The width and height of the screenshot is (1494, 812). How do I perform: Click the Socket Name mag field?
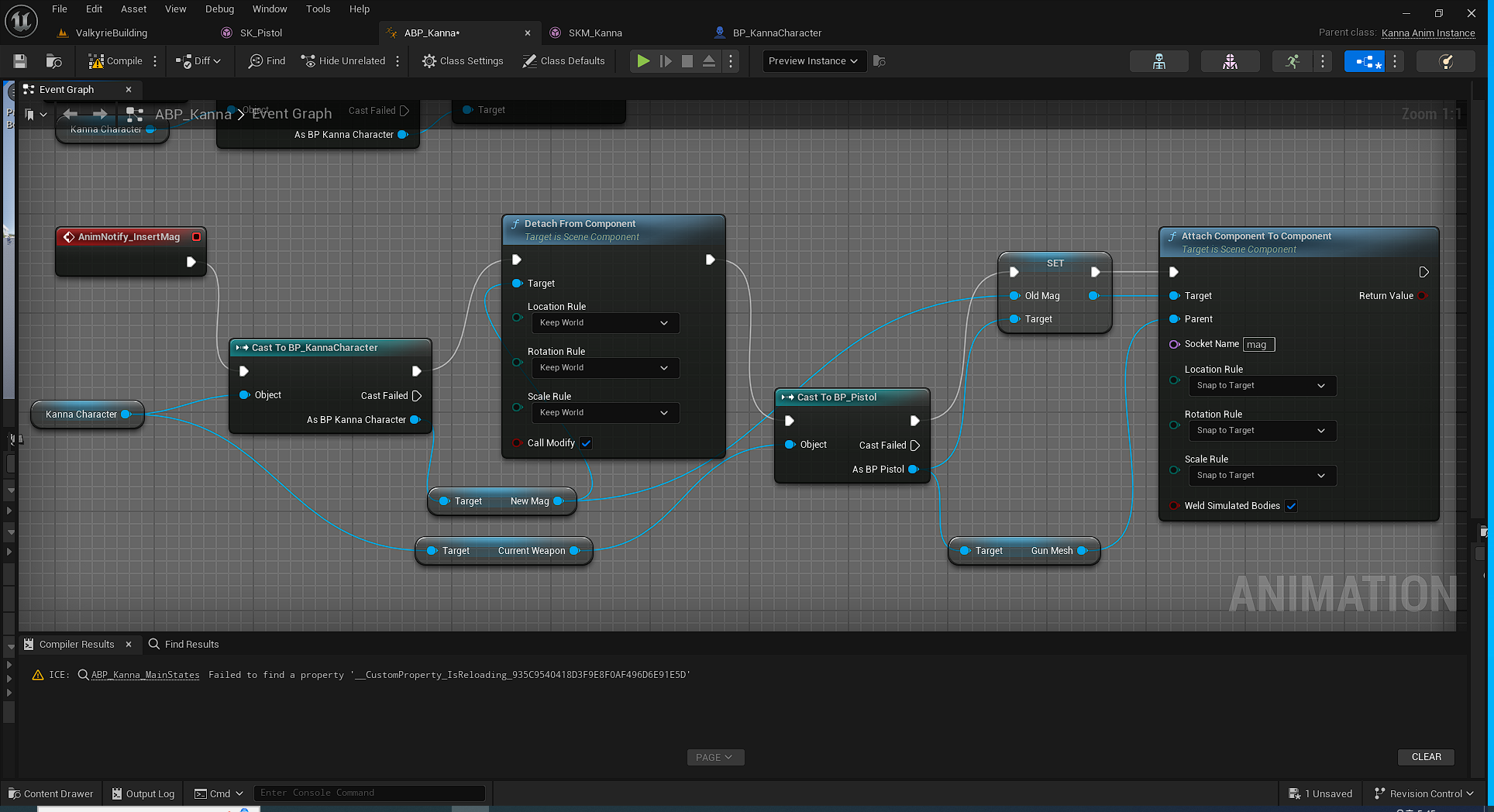[x=1258, y=345]
